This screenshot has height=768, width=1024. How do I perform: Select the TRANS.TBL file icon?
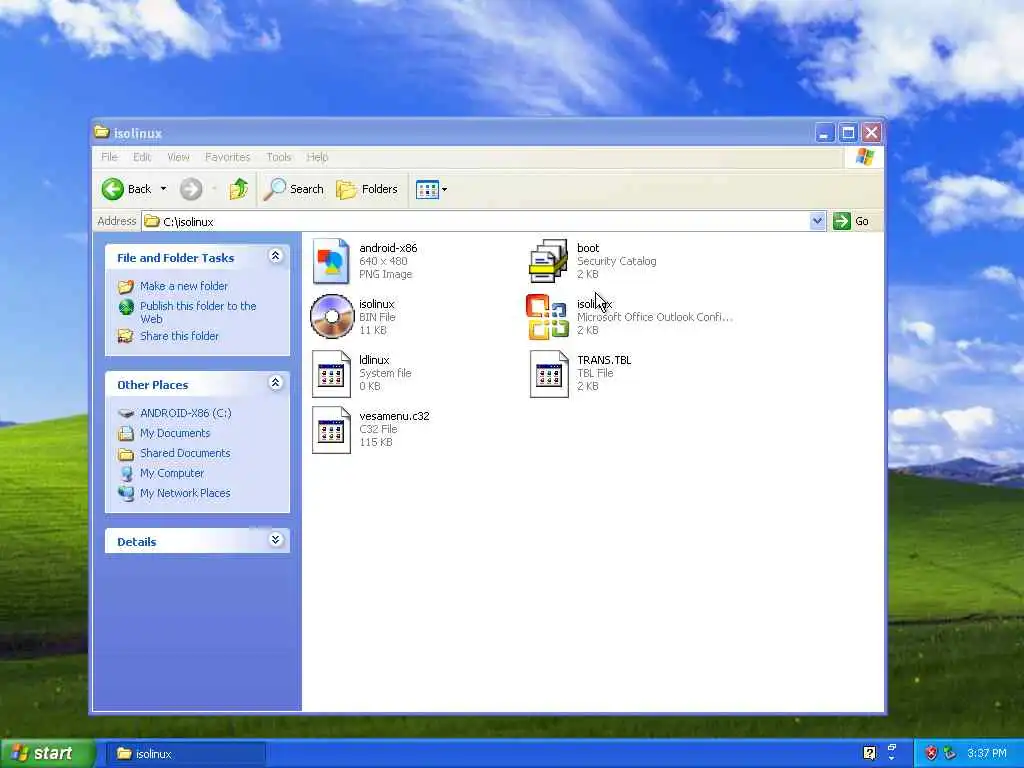coord(549,374)
